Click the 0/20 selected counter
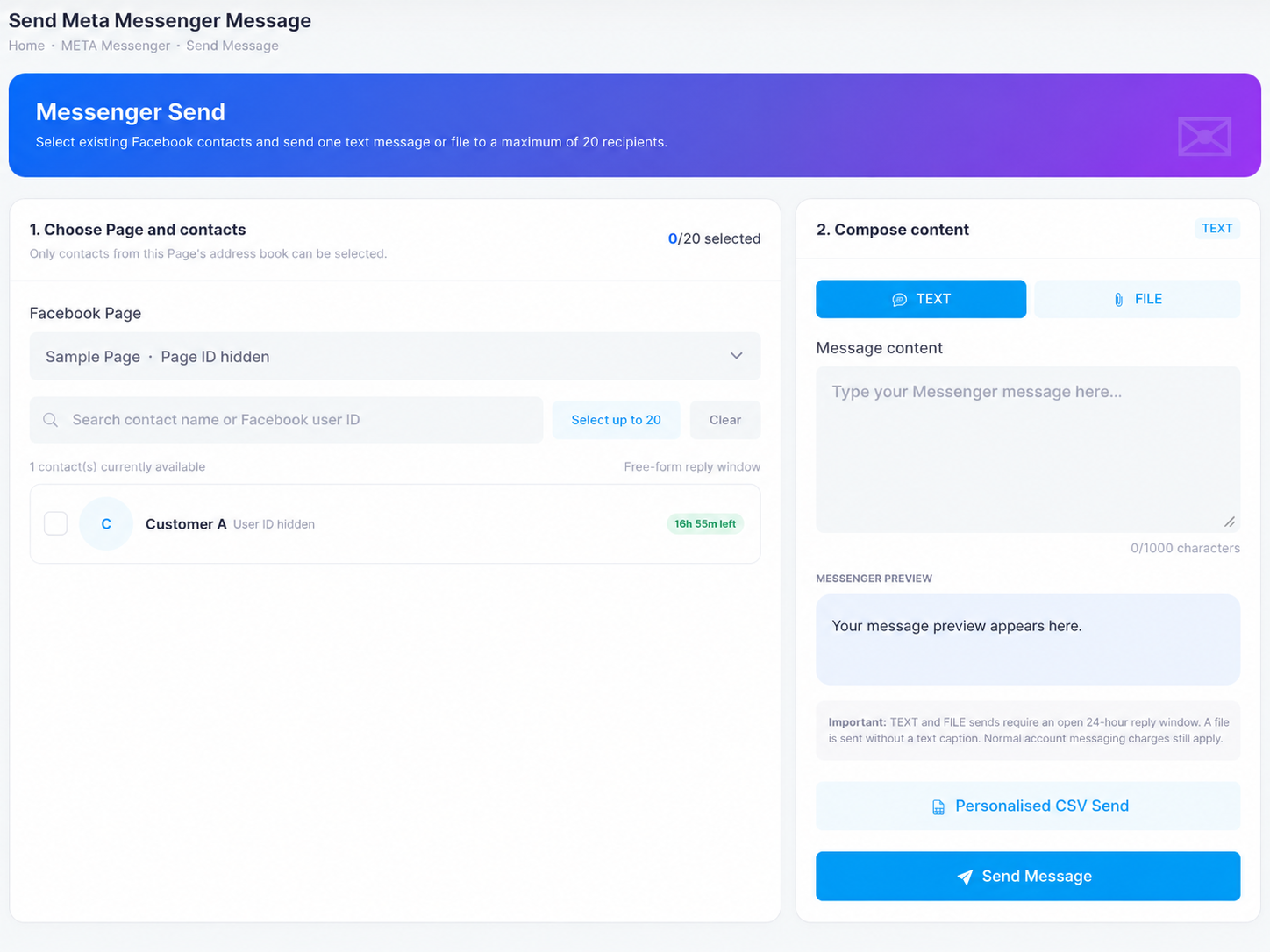1270x952 pixels. pyautogui.click(x=714, y=238)
